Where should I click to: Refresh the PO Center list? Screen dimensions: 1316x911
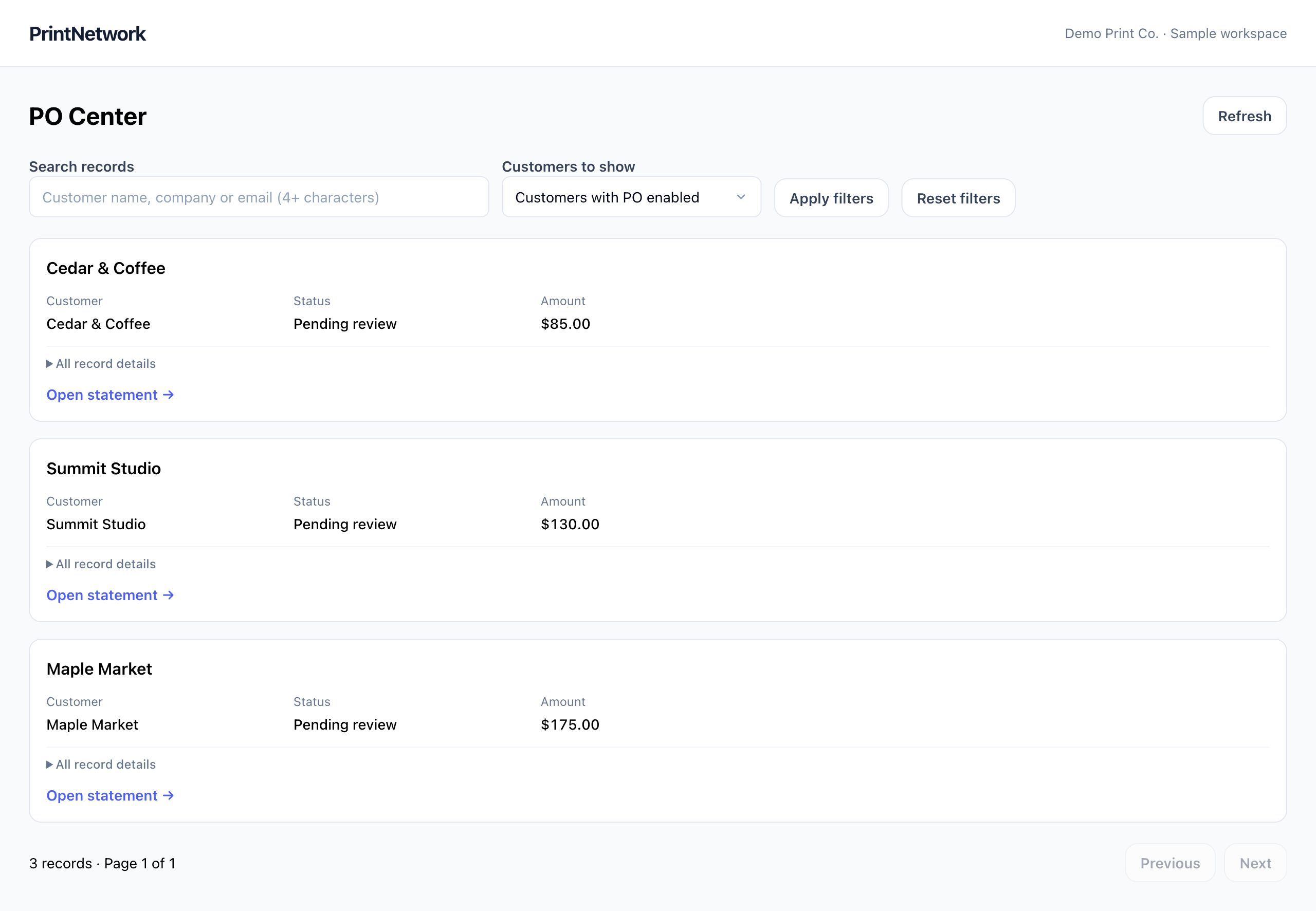[x=1245, y=116]
